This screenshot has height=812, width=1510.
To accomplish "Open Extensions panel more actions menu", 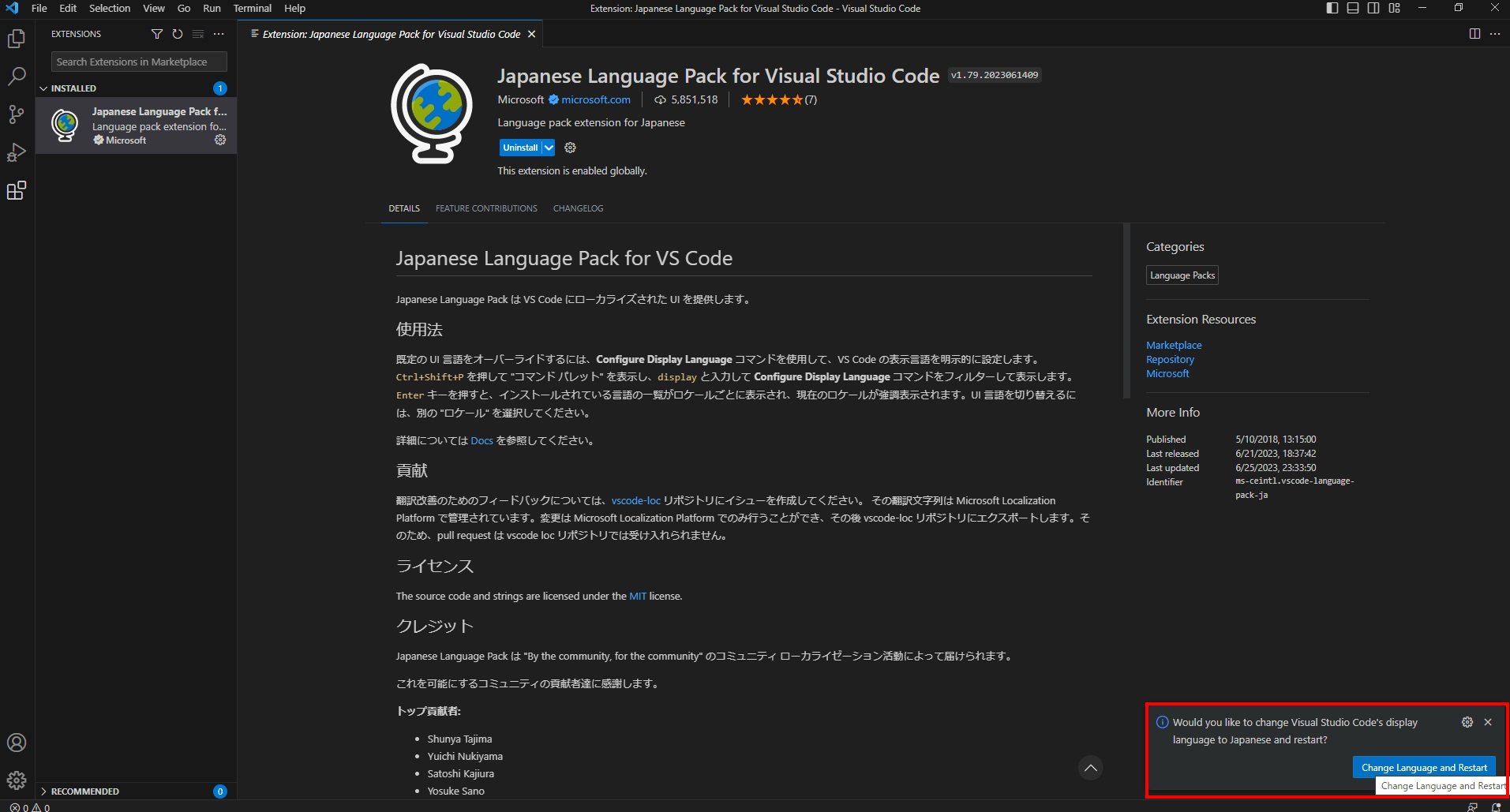I will tap(219, 34).
